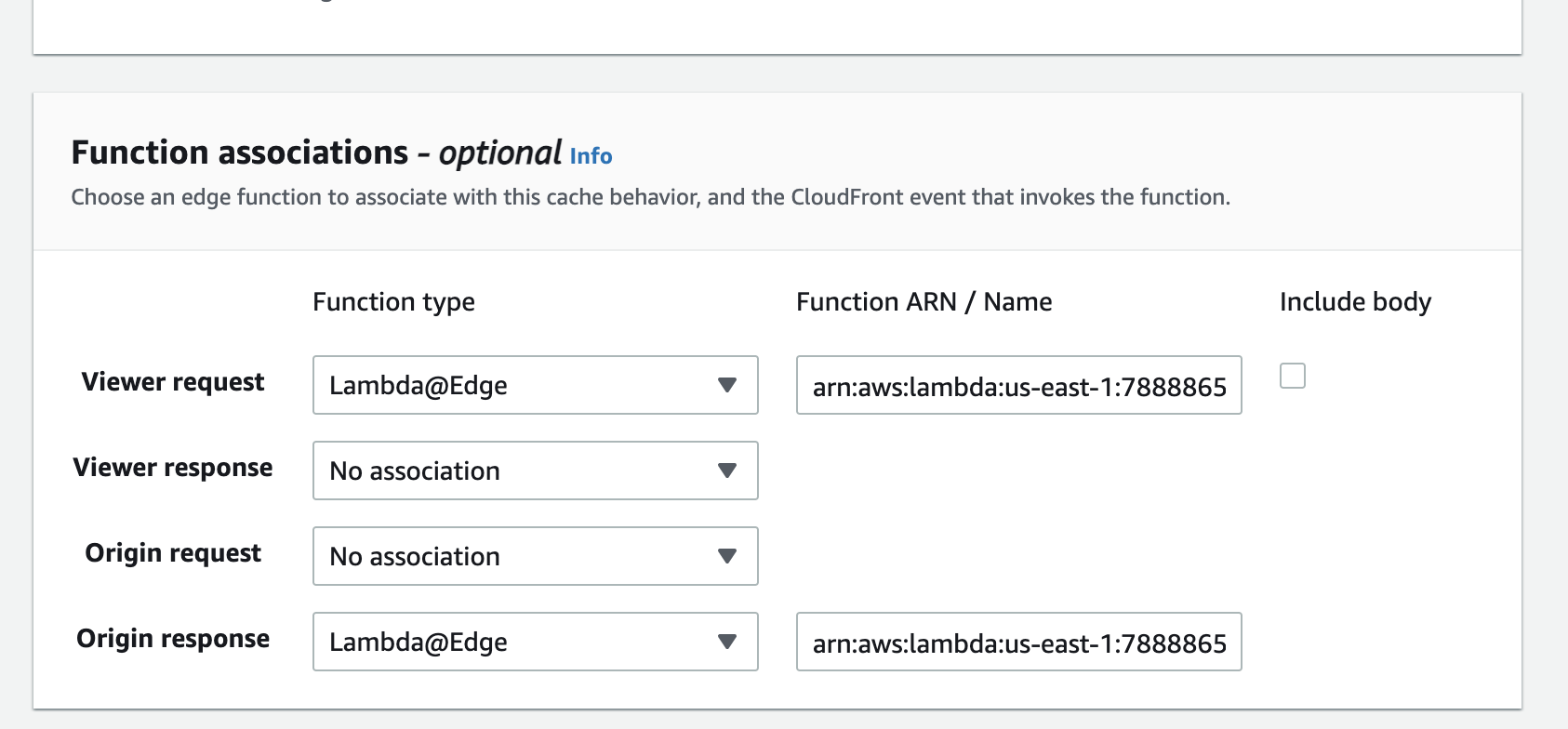Enable Include body for Viewer request

click(1293, 376)
